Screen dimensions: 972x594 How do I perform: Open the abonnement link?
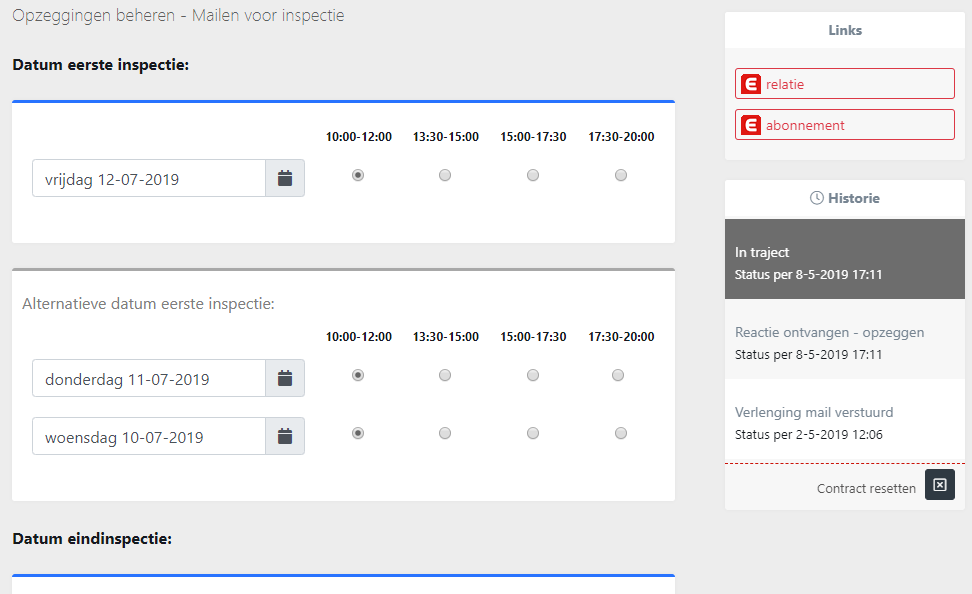845,125
